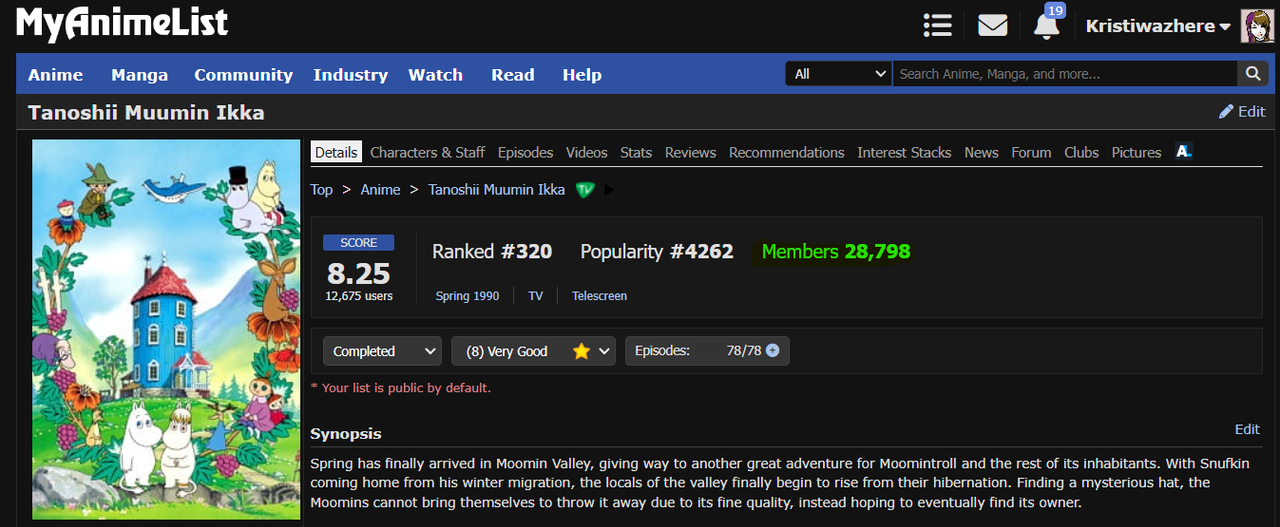Switch to the Reviews tab
Screen dimensions: 1280x527
pyautogui.click(x=690, y=152)
